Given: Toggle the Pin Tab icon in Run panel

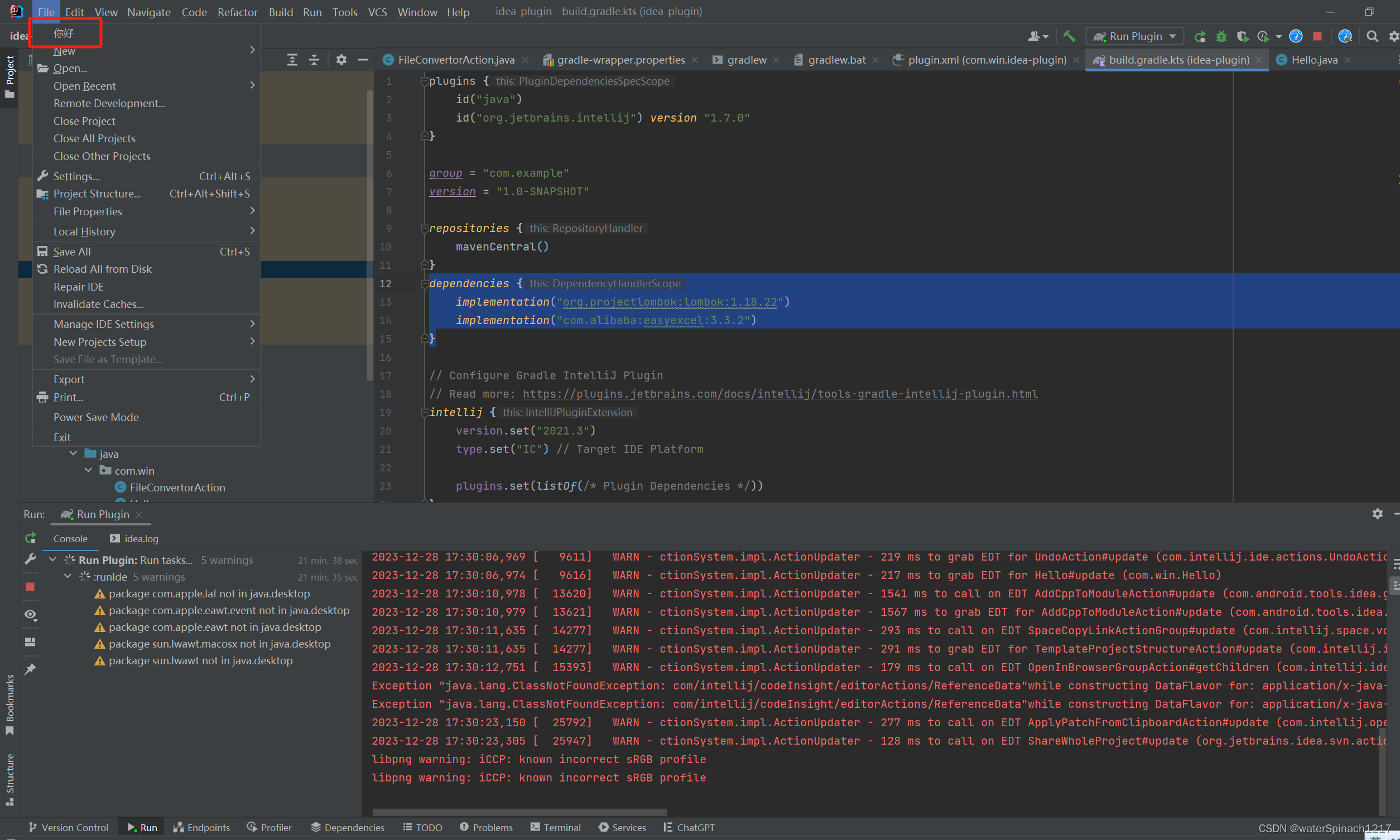Looking at the screenshot, I should (x=31, y=669).
